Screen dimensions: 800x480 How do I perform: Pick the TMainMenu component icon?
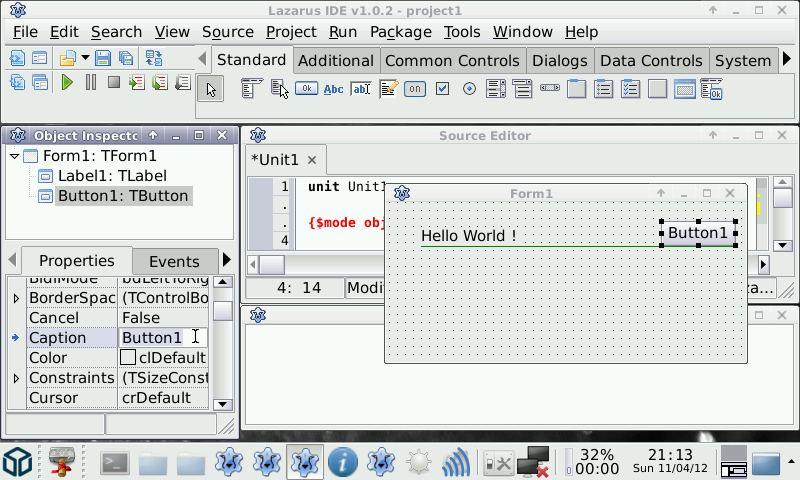pyautogui.click(x=252, y=89)
